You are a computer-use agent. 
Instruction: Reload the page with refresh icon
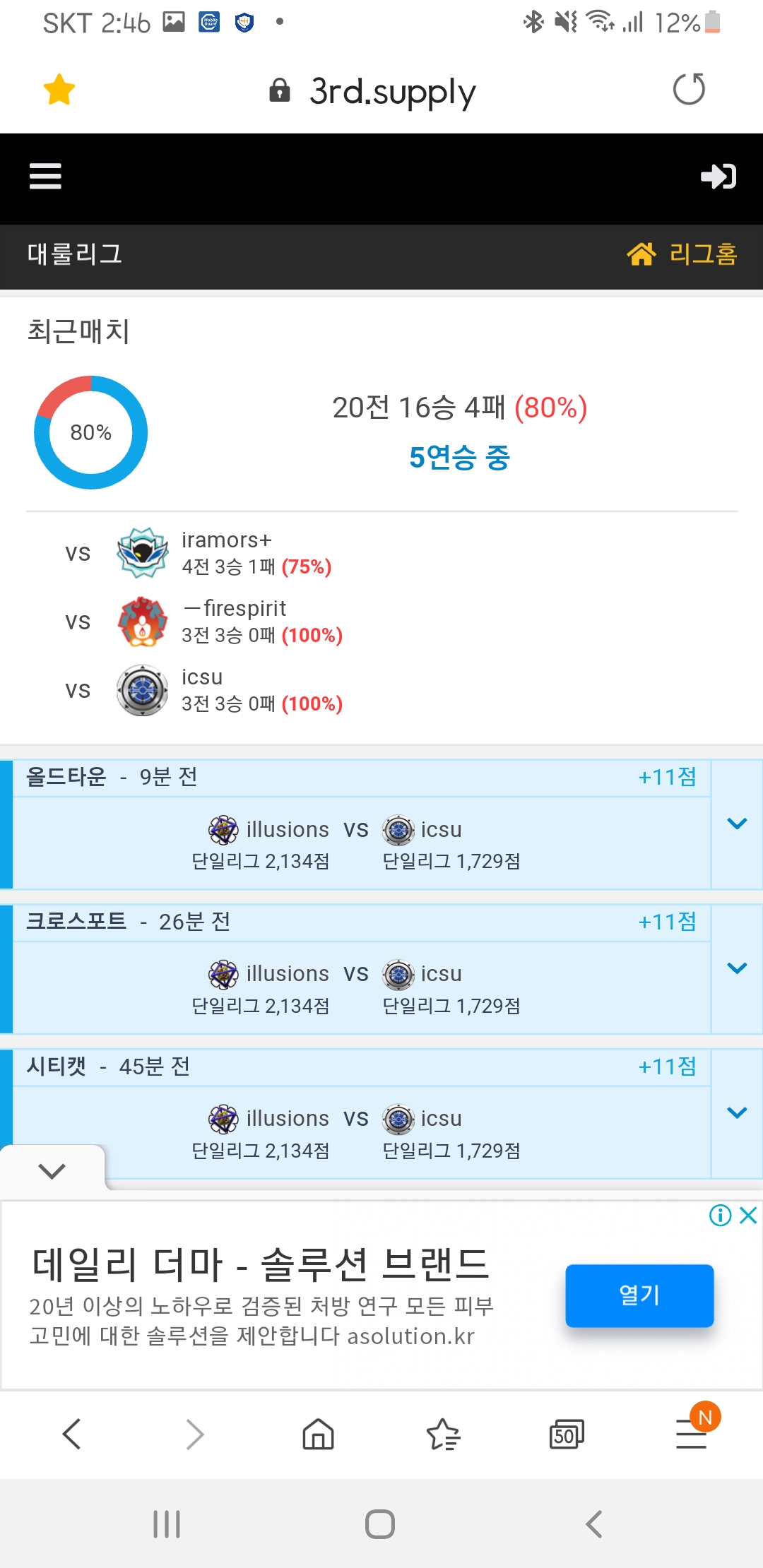click(689, 90)
